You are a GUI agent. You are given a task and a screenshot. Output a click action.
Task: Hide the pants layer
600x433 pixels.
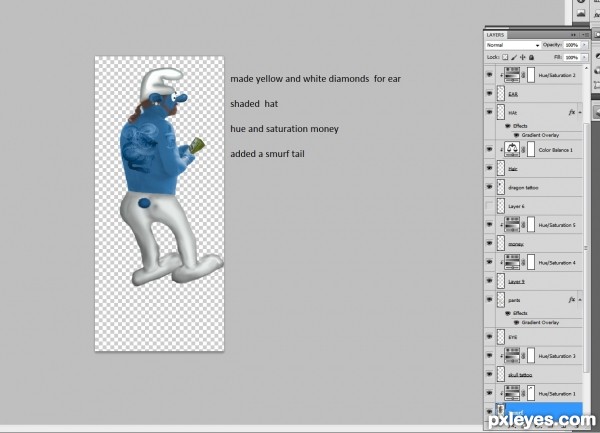(x=489, y=300)
